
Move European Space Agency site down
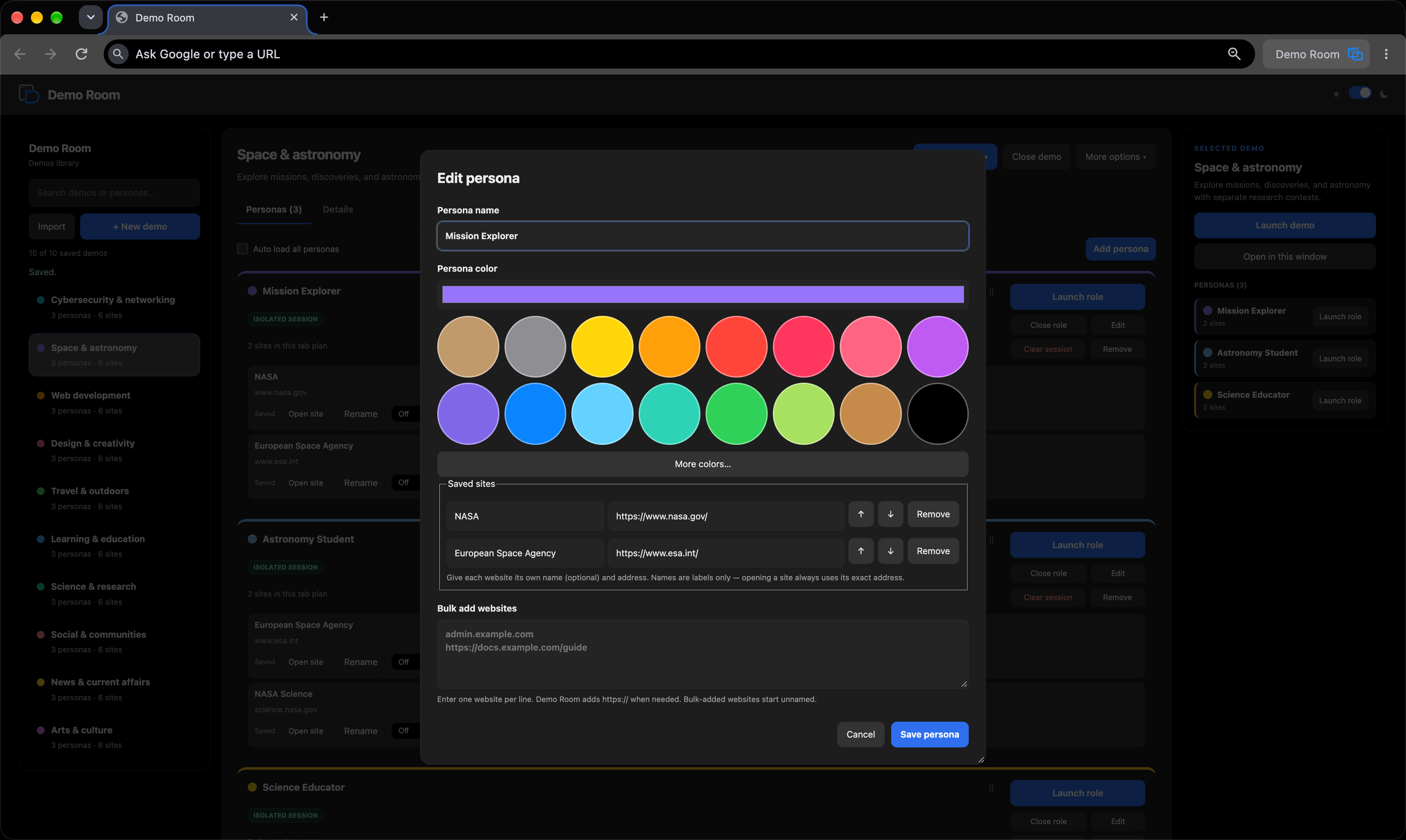(x=890, y=551)
